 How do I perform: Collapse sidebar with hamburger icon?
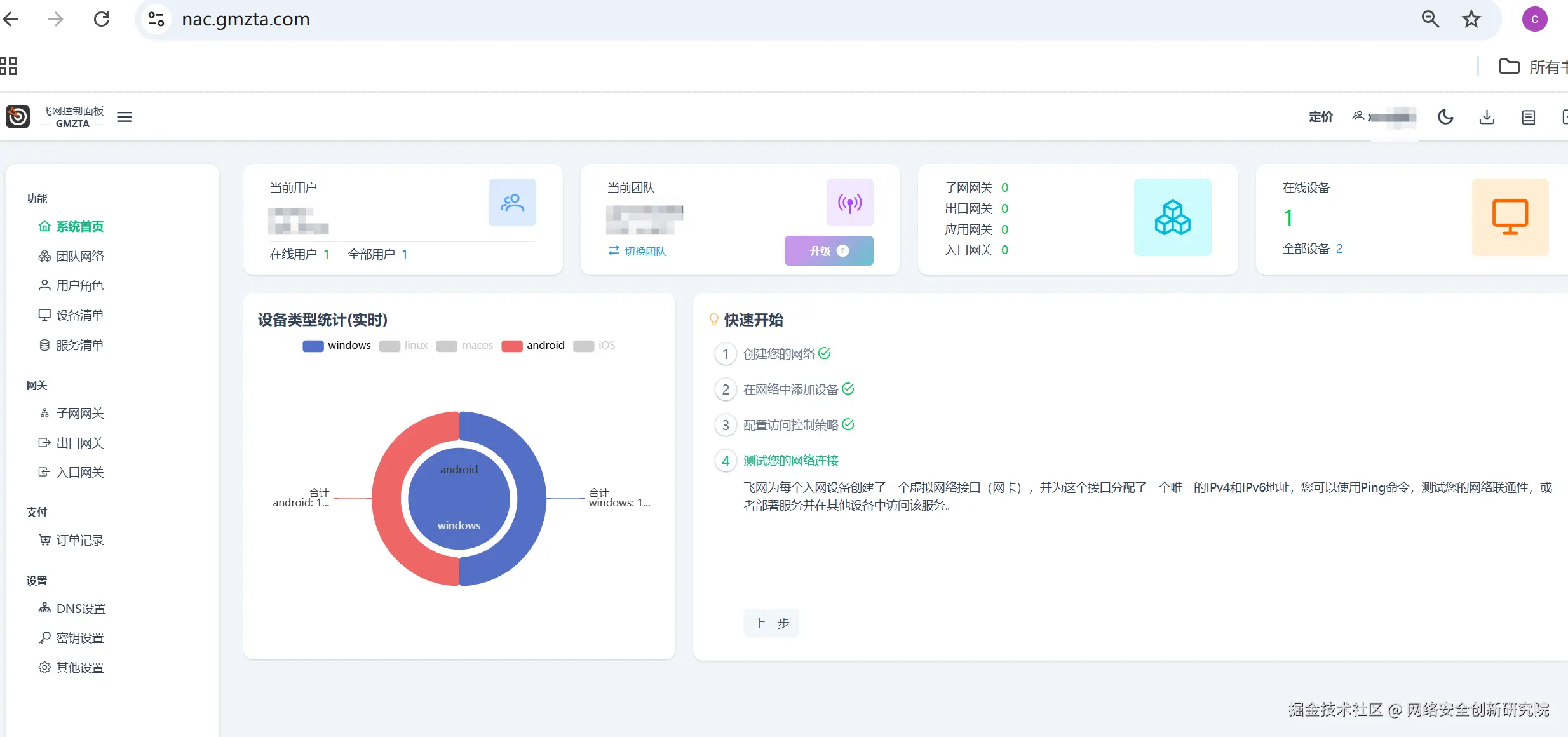[x=125, y=117]
